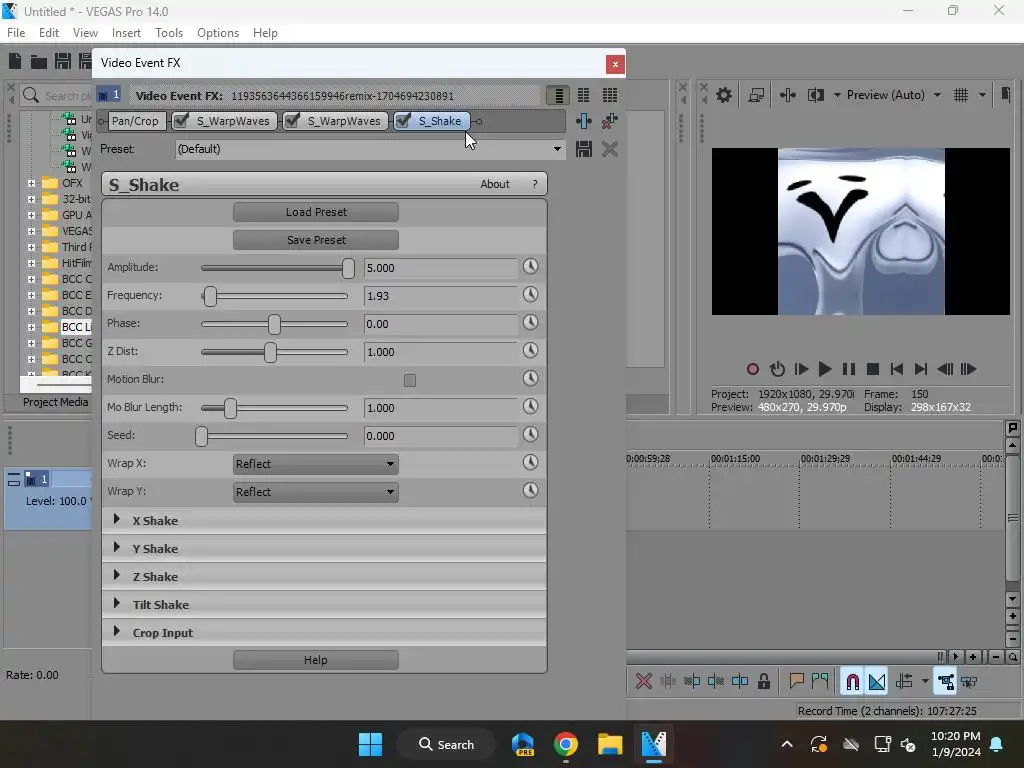1024x768 pixels.
Task: Toggle the Enable Snapping magnet icon
Action: (852, 682)
